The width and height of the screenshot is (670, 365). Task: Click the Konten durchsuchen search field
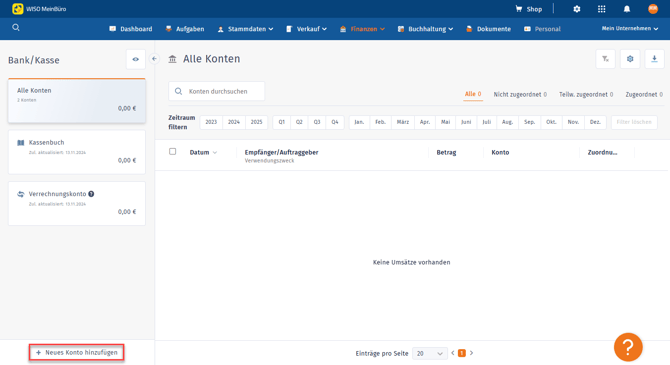tap(217, 91)
